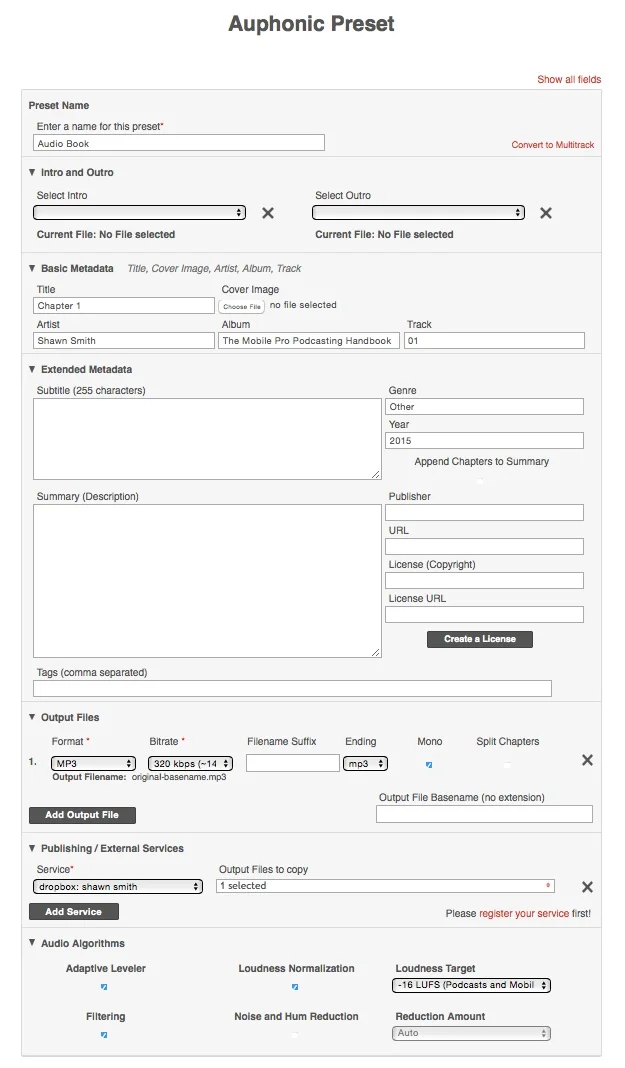Image resolution: width=625 pixels, height=1068 pixels.
Task: Click the Output File Basename field
Action: 485,814
